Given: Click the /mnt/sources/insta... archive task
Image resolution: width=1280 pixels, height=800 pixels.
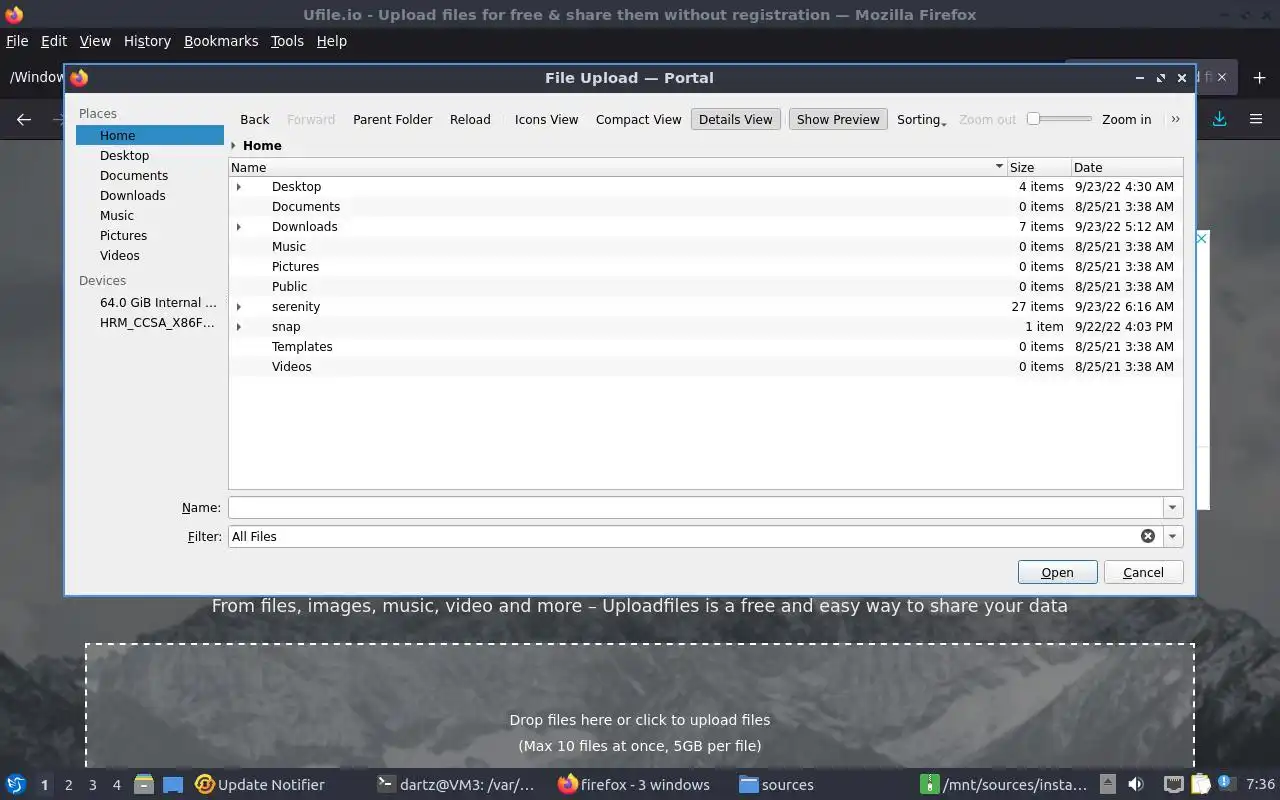Looking at the screenshot, I should pos(1004,784).
